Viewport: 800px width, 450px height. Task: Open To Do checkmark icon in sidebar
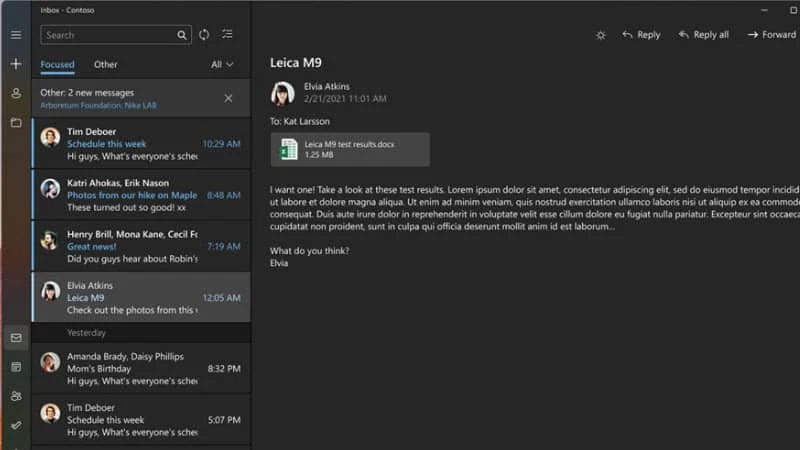point(16,425)
